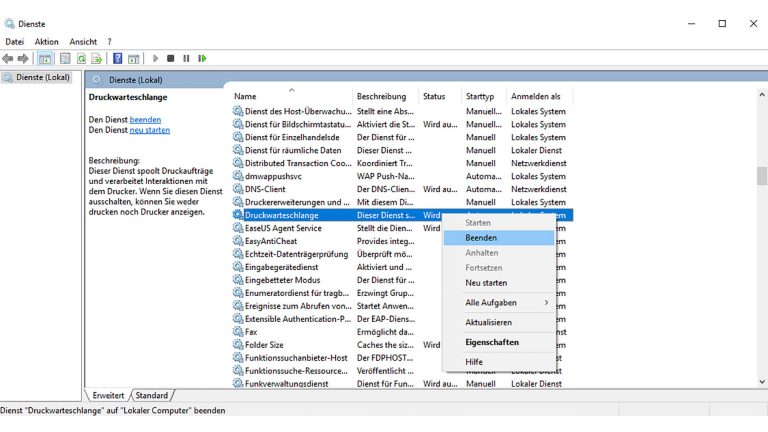Select the DNS-Client service row
This screenshot has height=432, width=768.
pyautogui.click(x=265, y=189)
